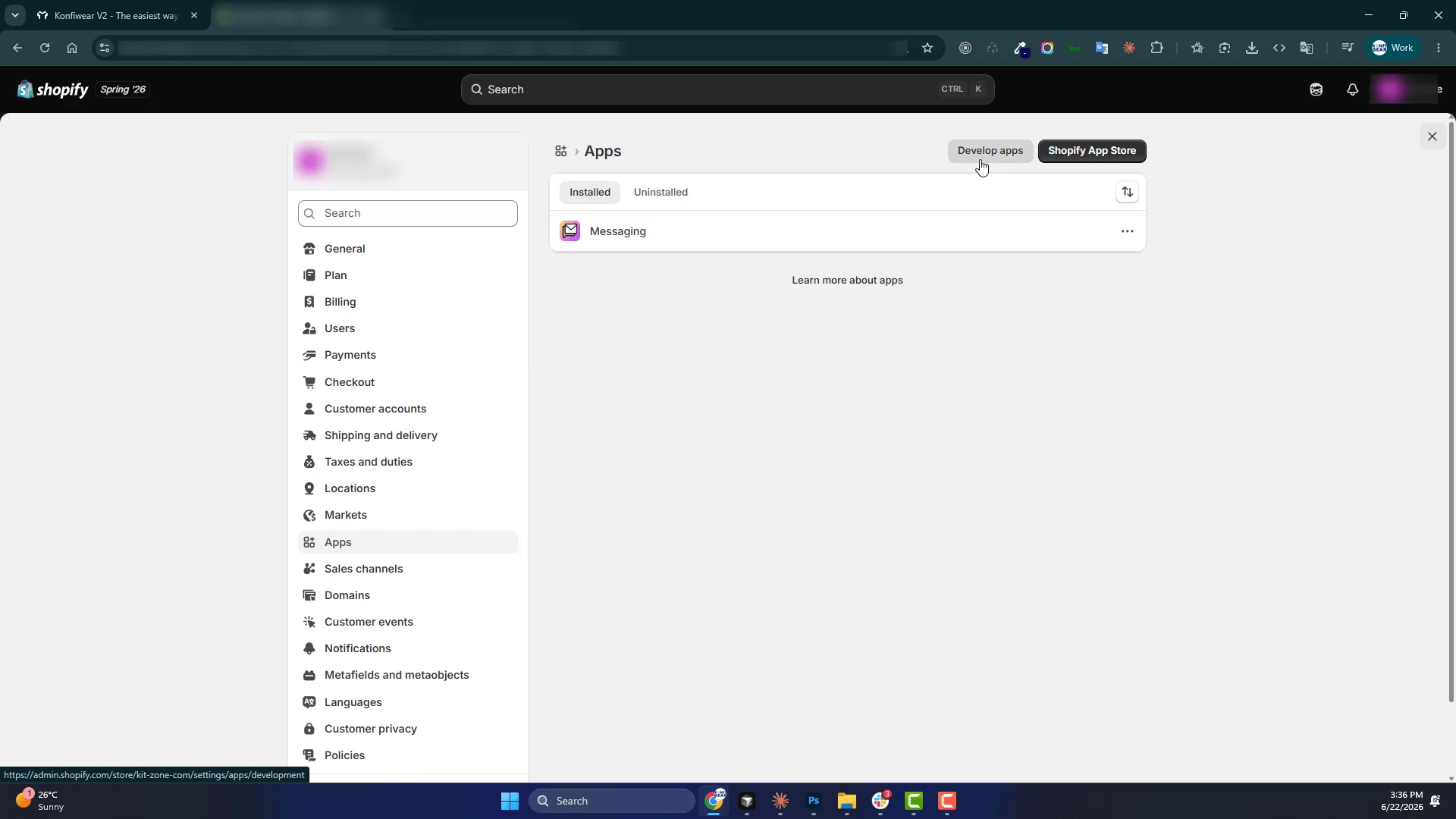This screenshot has height=819, width=1456.
Task: Open the Develop apps page
Action: pyautogui.click(x=990, y=151)
